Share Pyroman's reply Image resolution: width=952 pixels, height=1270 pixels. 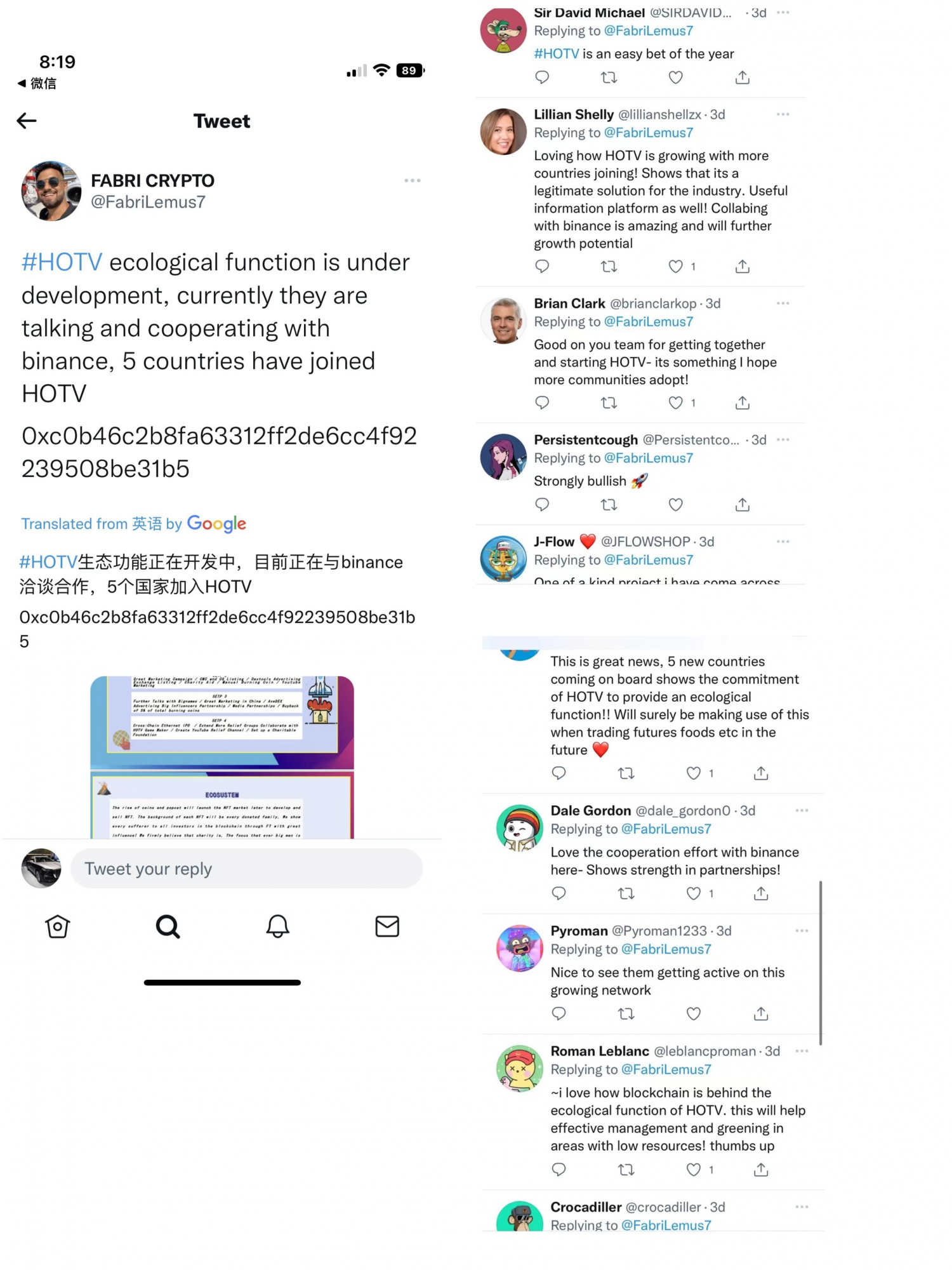click(x=761, y=1013)
